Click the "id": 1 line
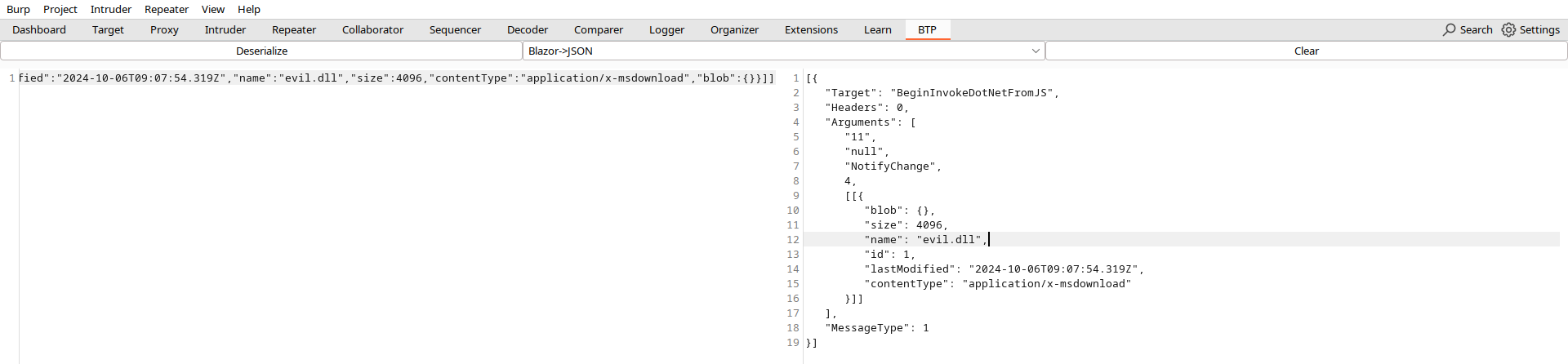This screenshot has height=364, width=1568. pos(889,255)
